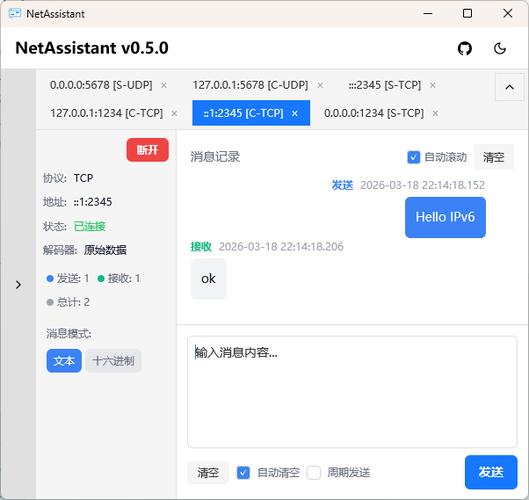The image size is (529, 500).
Task: Collapse the tab bar chevron
Action: [x=509, y=87]
